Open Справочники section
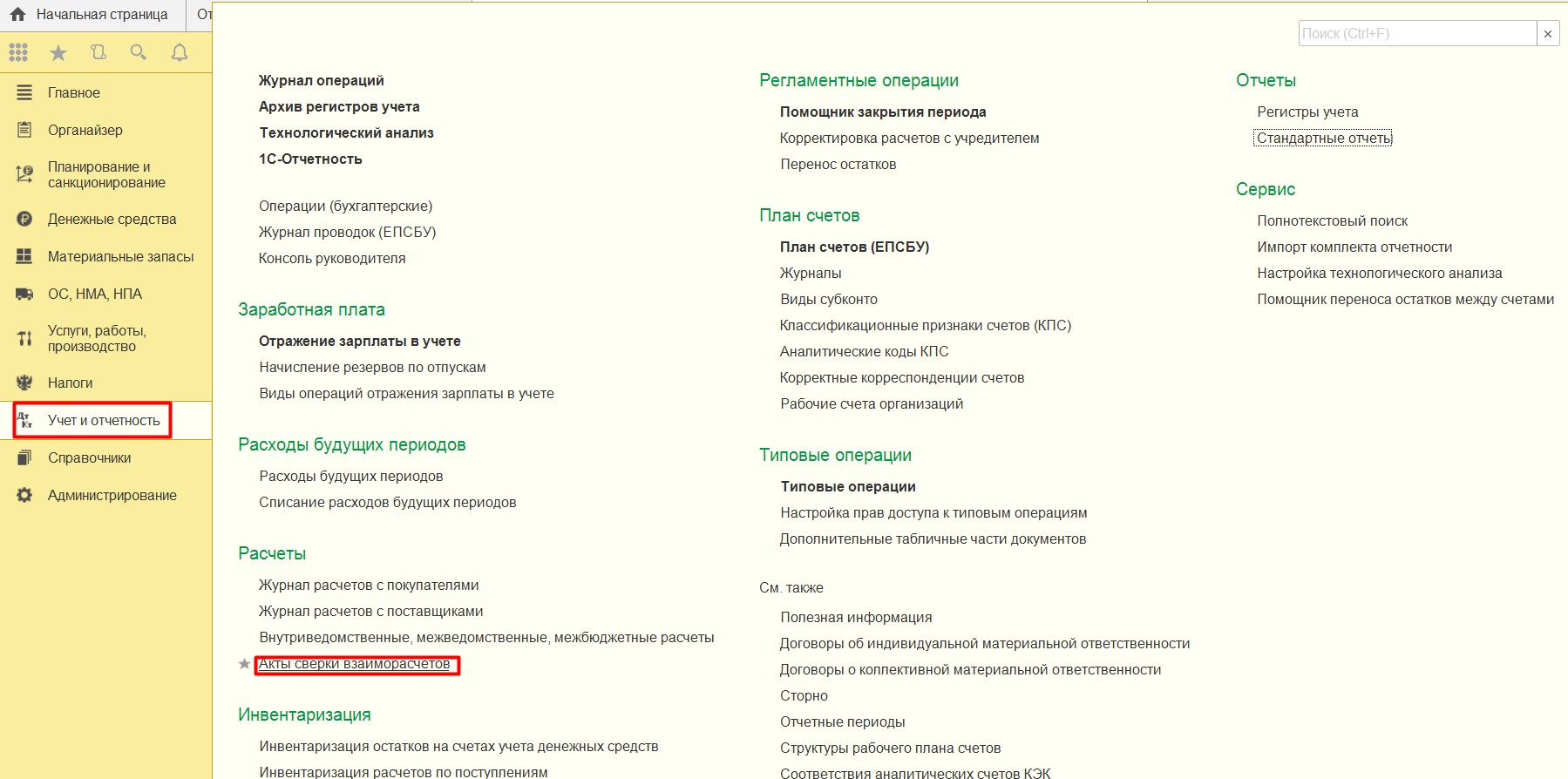This screenshot has width=1568, height=779. (89, 457)
